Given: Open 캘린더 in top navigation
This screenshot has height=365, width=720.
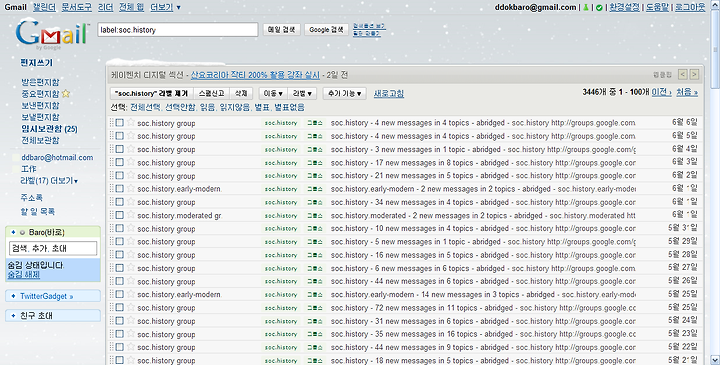Looking at the screenshot, I should 44,7.
